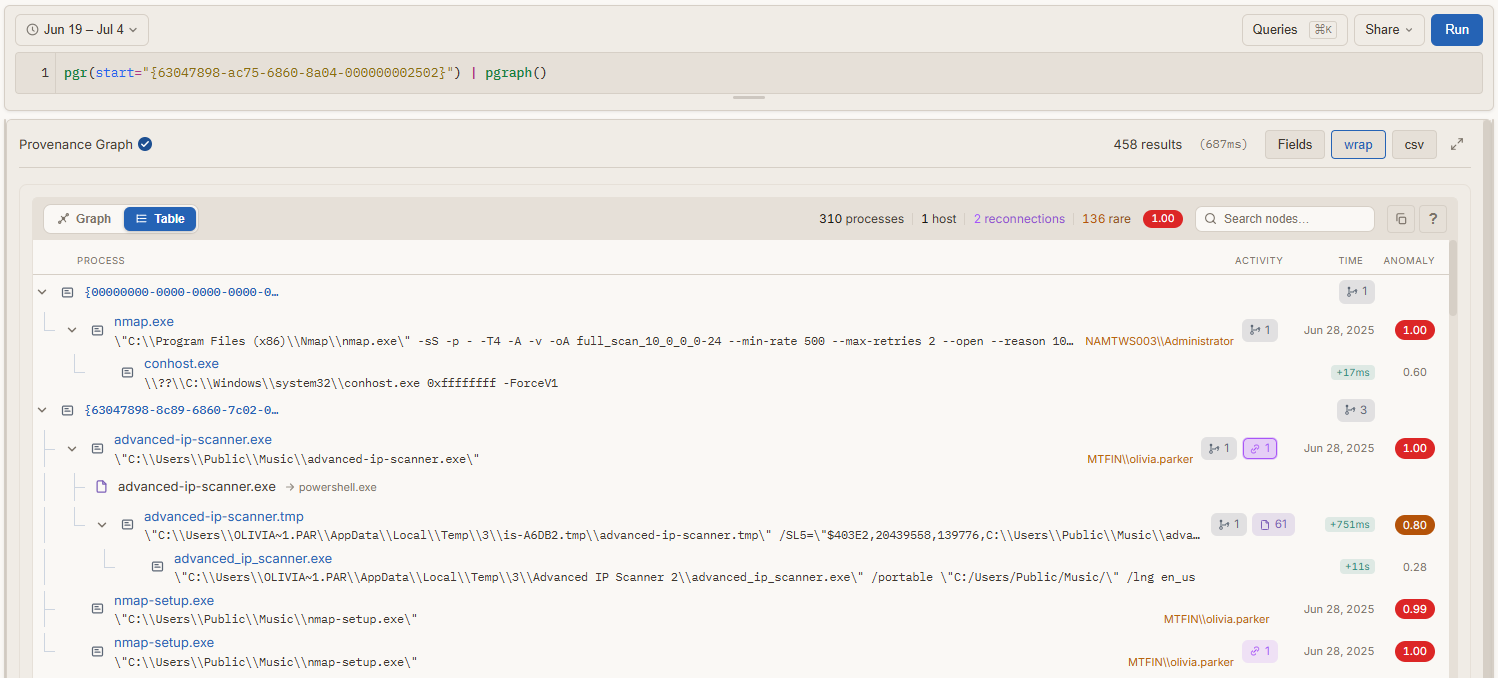Click the 310 processes summary text

(x=861, y=218)
